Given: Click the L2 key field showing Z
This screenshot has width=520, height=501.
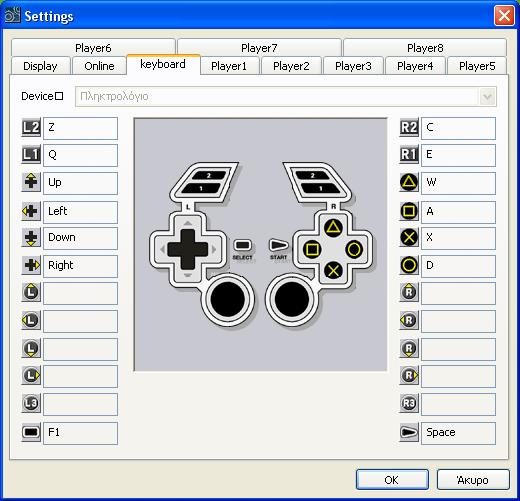Looking at the screenshot, I should pos(80,128).
